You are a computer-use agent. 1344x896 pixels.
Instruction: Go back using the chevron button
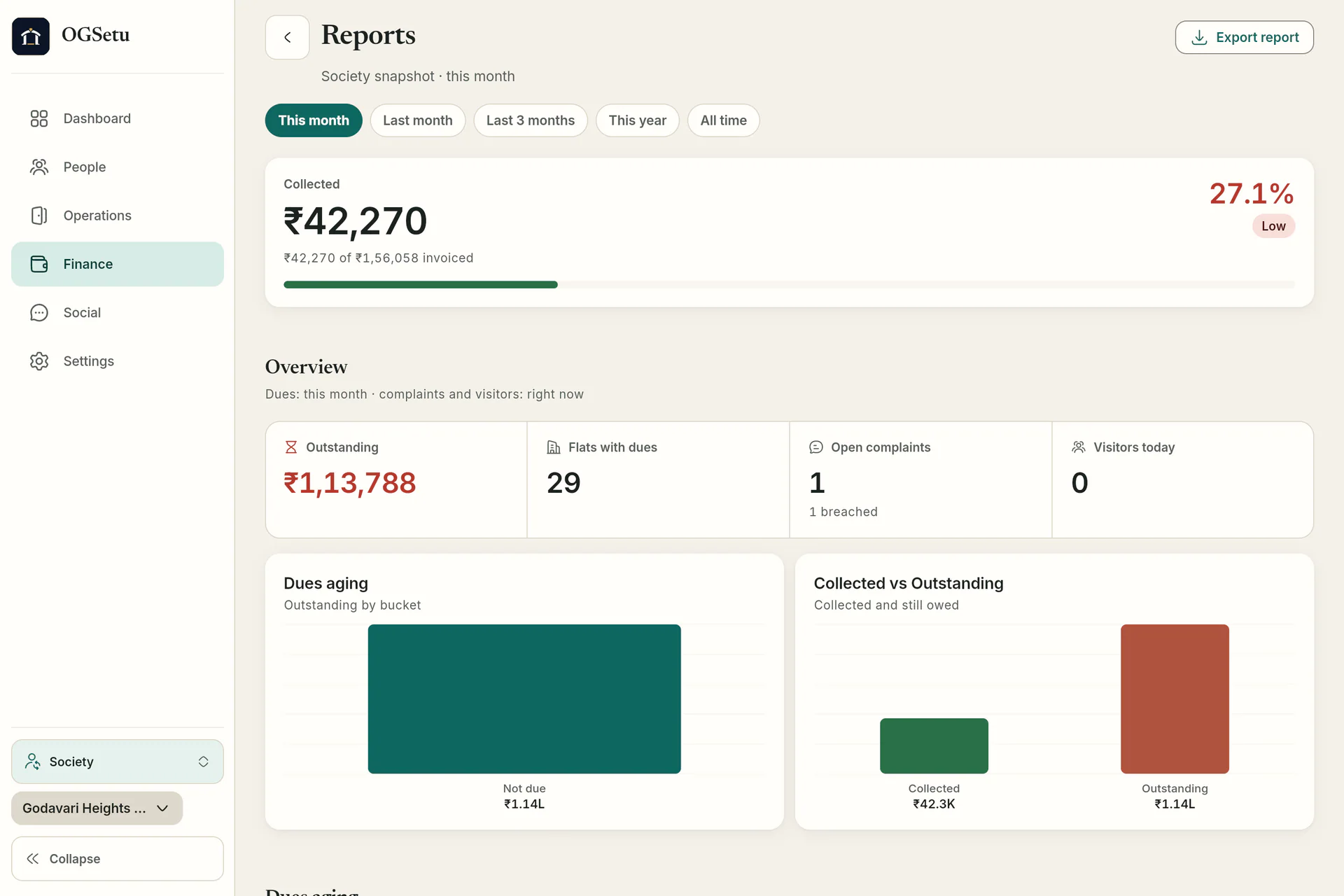(x=287, y=37)
